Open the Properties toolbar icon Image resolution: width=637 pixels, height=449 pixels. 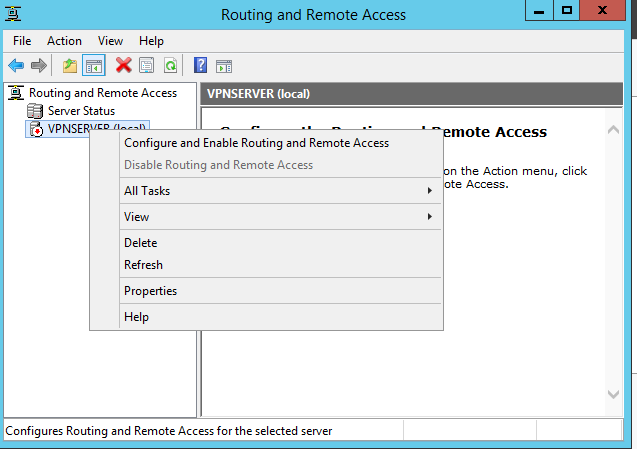[x=147, y=65]
